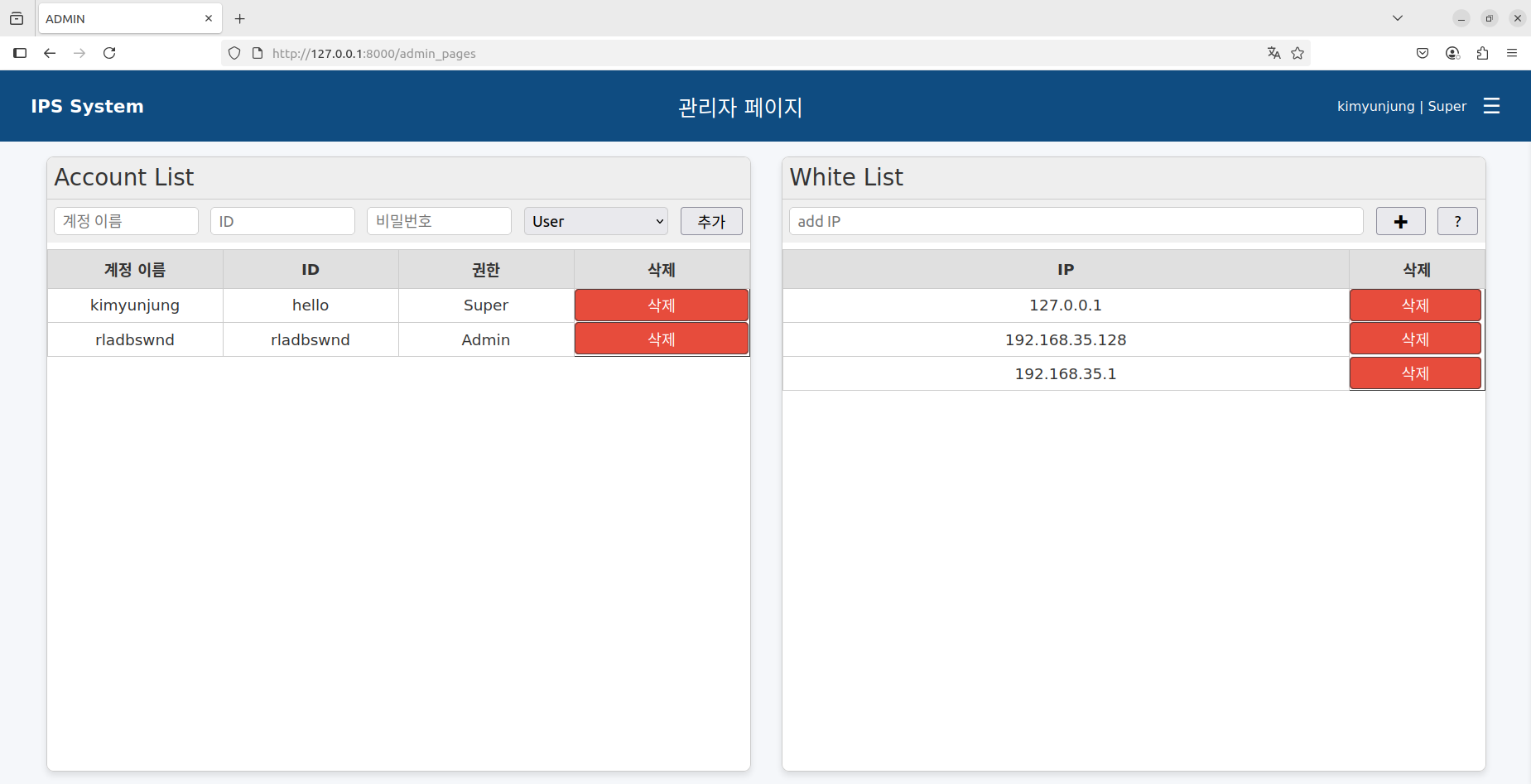The height and width of the screenshot is (784, 1531).
Task: Open the hamburger menu in header
Action: [x=1491, y=106]
